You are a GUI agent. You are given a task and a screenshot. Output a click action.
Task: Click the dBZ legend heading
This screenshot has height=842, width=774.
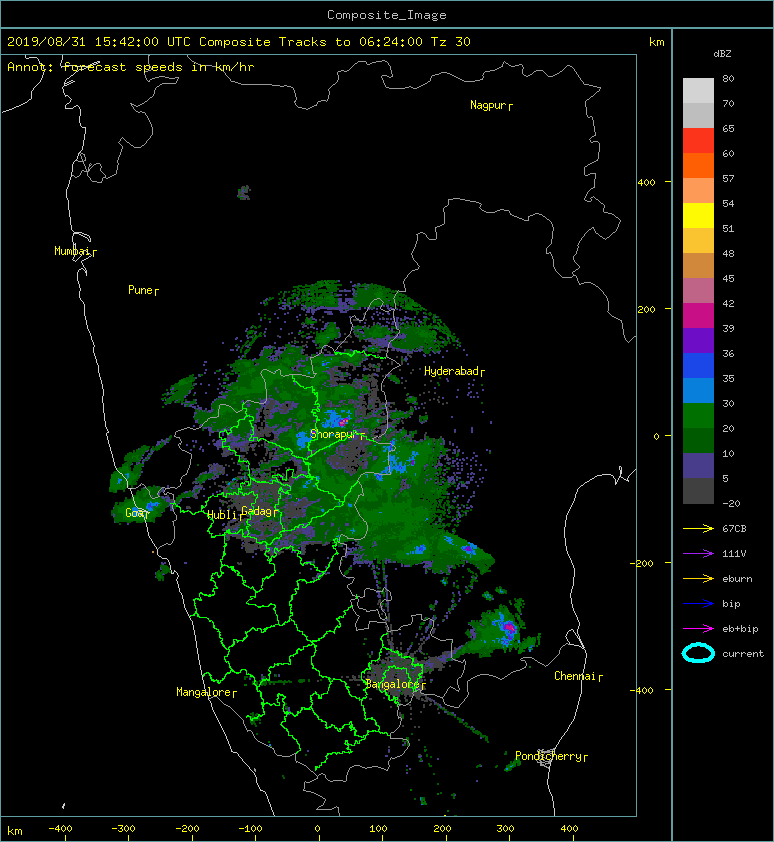[722, 54]
